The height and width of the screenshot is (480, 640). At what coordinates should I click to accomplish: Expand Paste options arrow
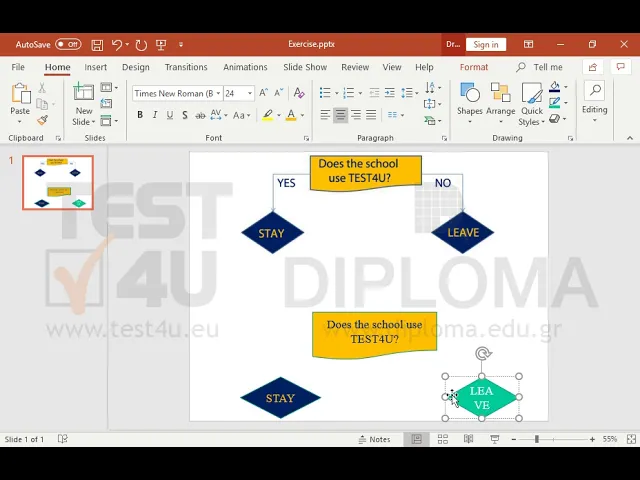pos(20,122)
